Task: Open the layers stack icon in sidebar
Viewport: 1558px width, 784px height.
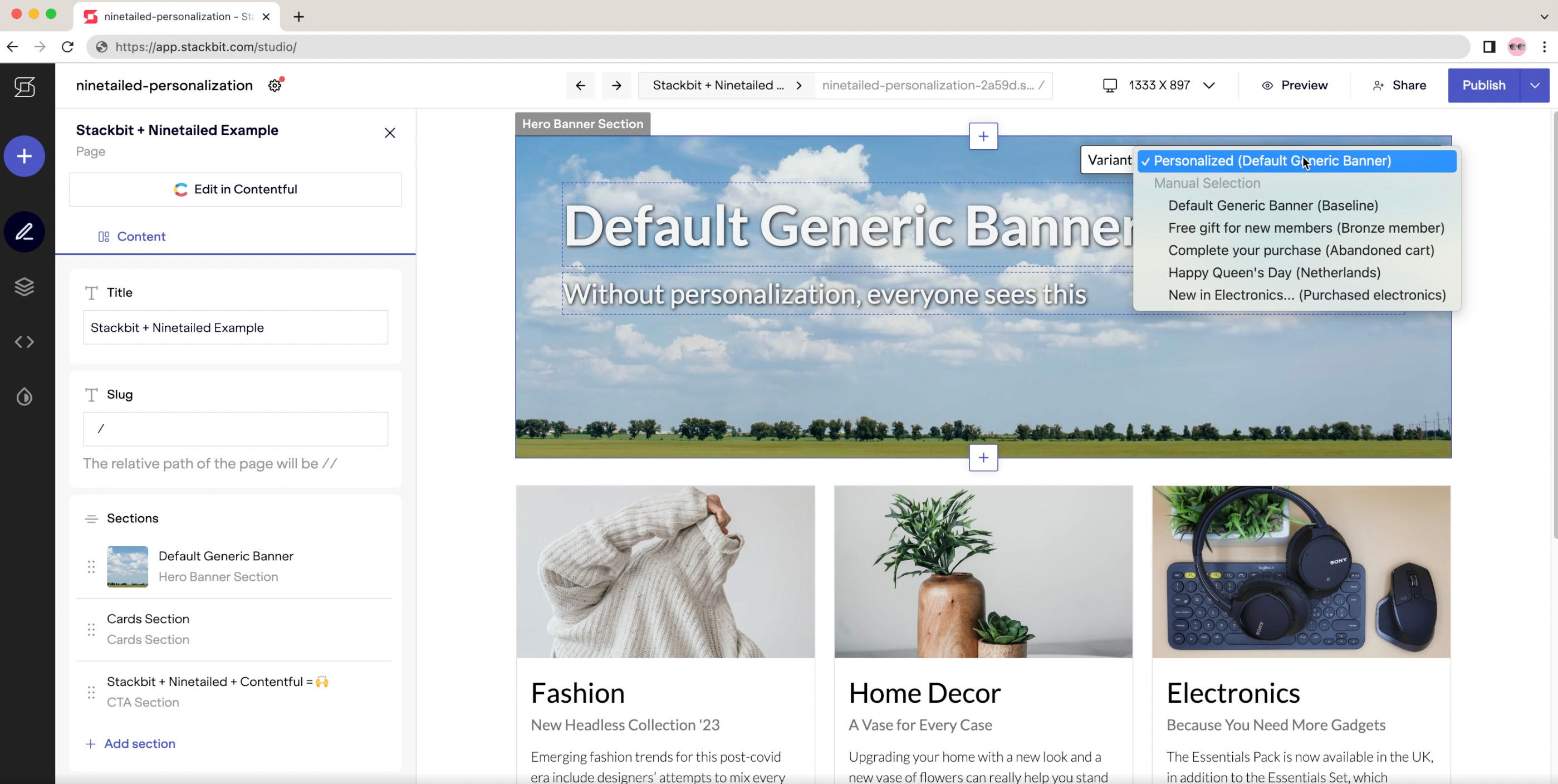Action: pos(24,287)
